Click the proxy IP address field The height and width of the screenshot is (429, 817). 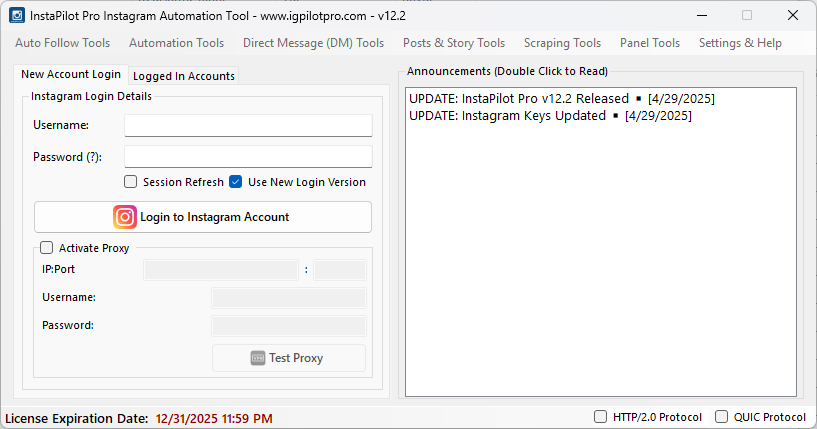221,270
